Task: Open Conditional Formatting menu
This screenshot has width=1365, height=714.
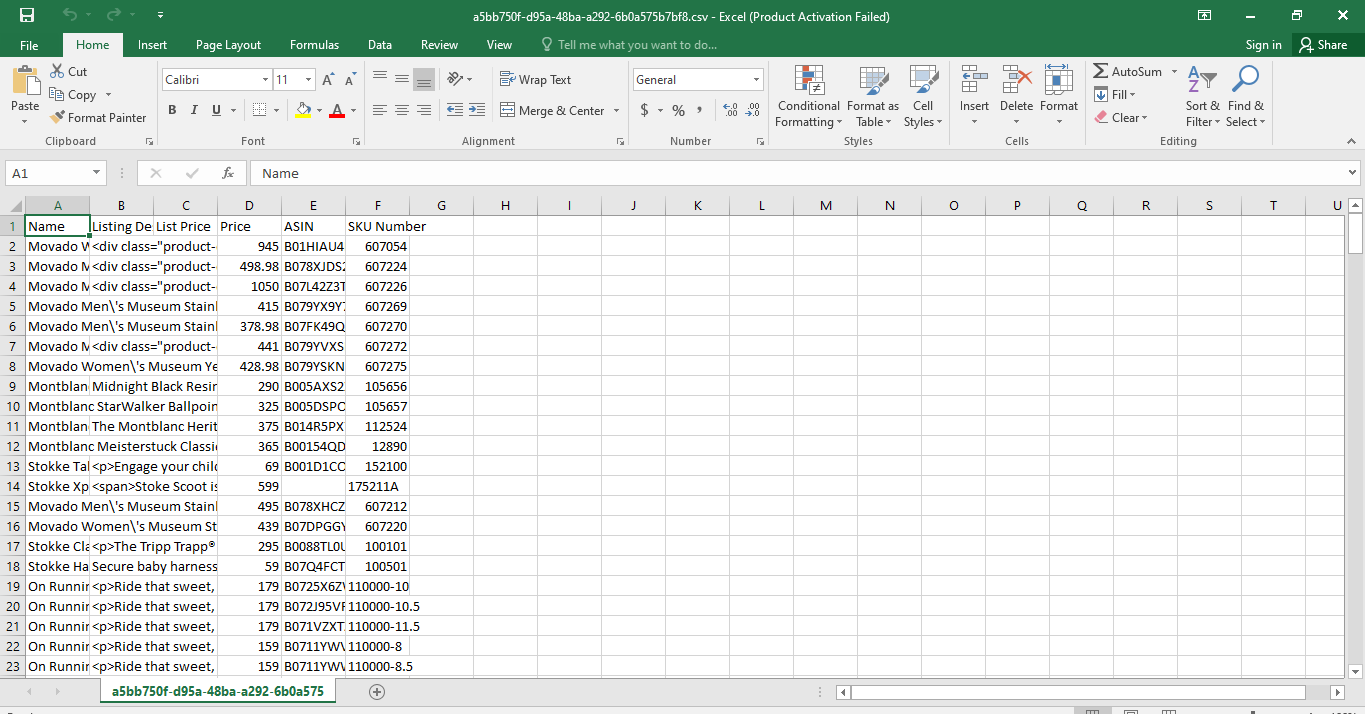Action: [x=808, y=98]
